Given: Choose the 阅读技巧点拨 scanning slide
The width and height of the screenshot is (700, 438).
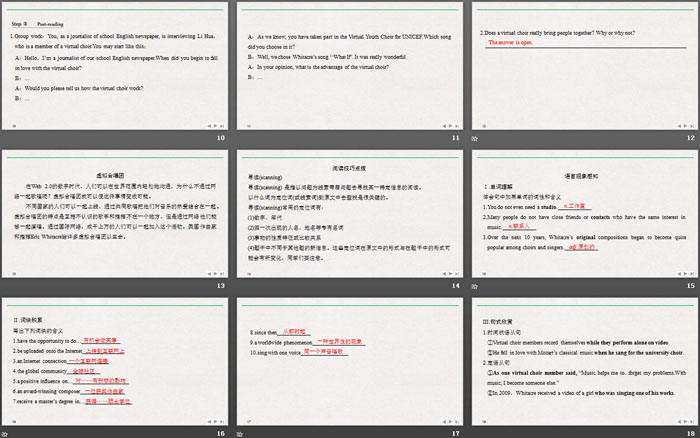Looking at the screenshot, I should [x=350, y=212].
